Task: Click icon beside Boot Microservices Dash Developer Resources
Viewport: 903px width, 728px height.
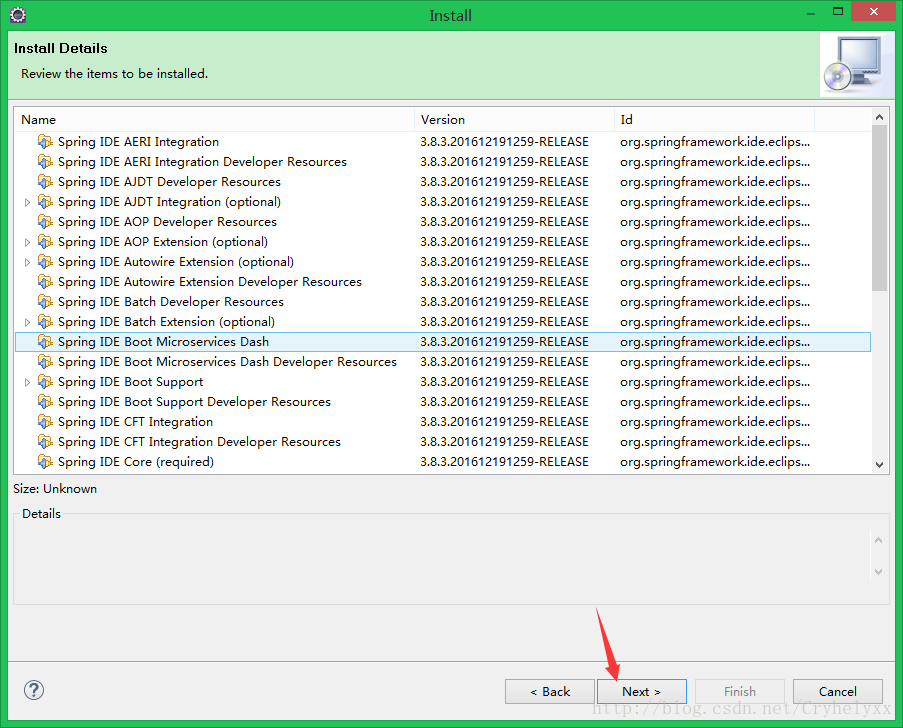Action: 45,362
